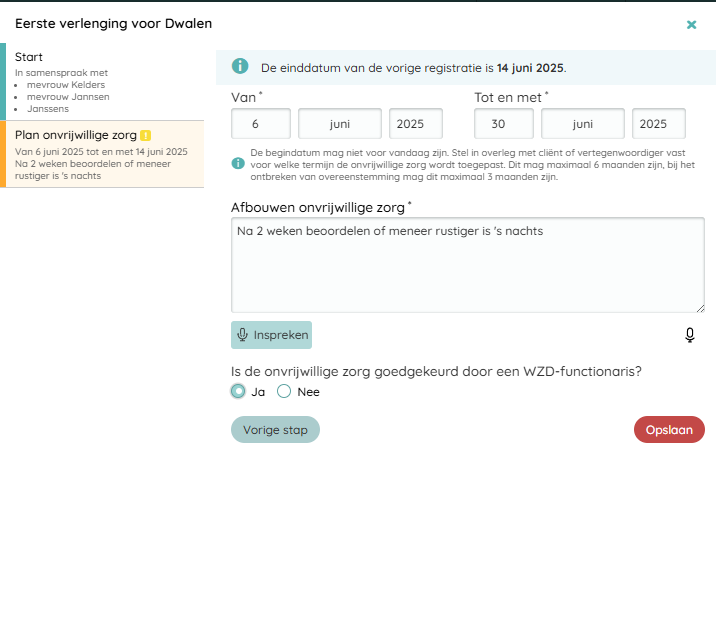
Task: Open the Van month field showing juni
Action: [x=340, y=124]
